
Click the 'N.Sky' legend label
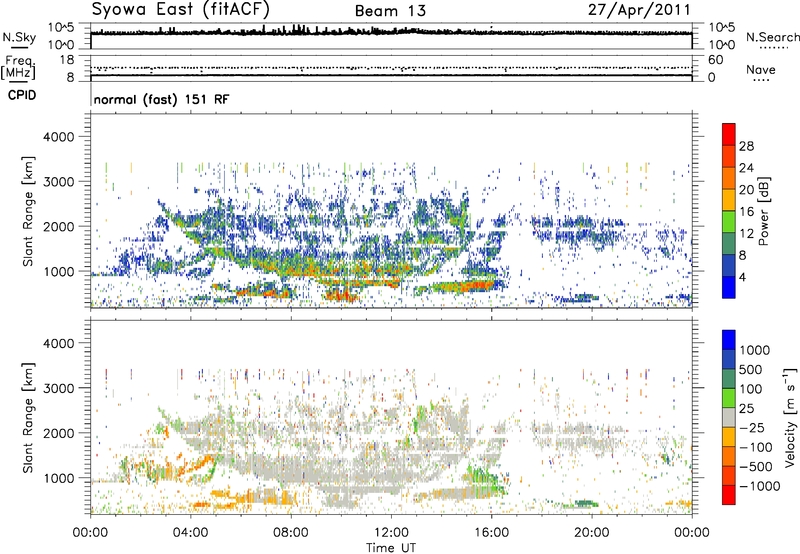click(19, 37)
